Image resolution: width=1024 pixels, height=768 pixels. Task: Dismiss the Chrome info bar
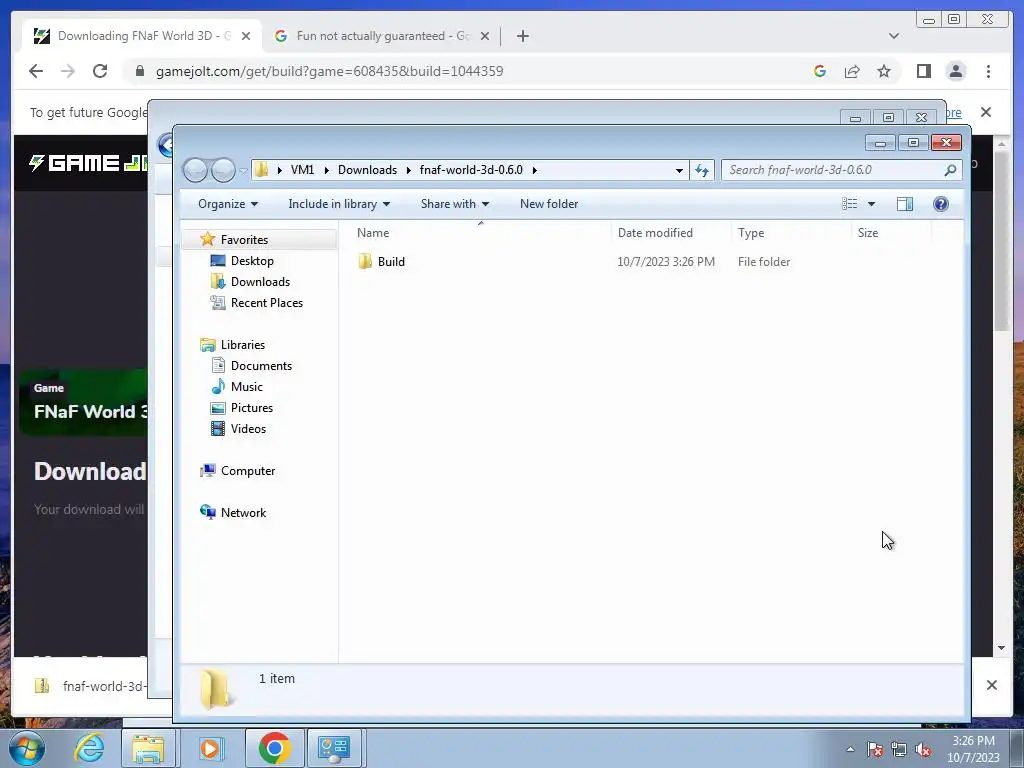(x=985, y=112)
